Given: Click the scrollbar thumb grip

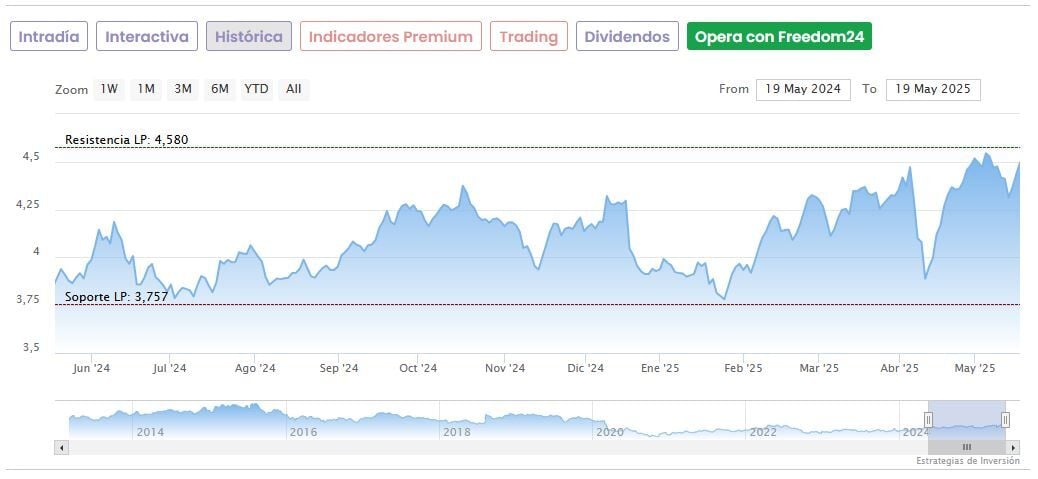Looking at the screenshot, I should tap(967, 447).
